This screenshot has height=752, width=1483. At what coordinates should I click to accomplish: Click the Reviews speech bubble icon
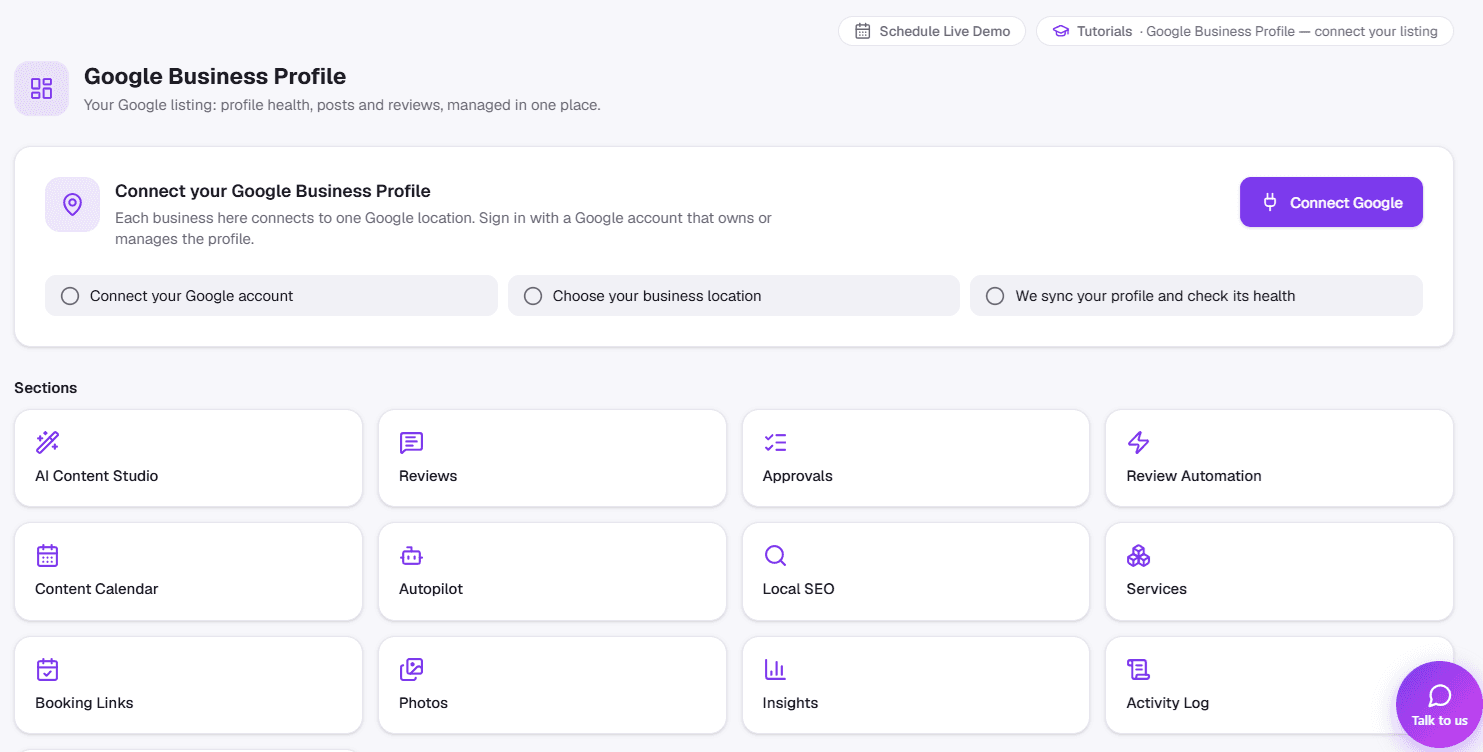point(411,442)
